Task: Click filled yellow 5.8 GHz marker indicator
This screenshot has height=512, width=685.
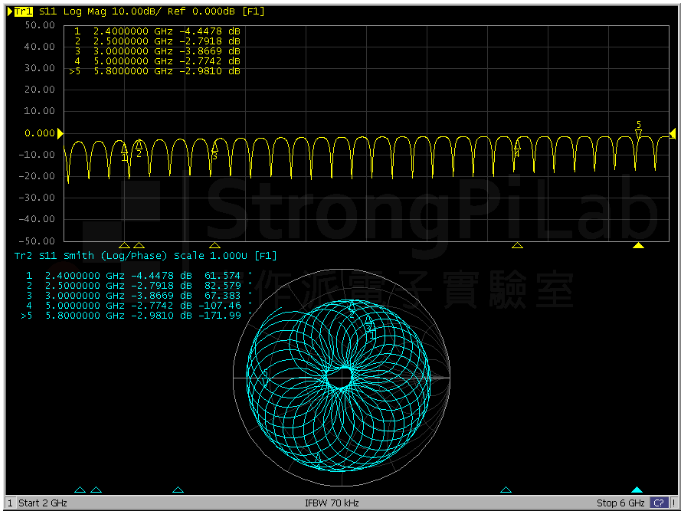Action: click(x=638, y=245)
